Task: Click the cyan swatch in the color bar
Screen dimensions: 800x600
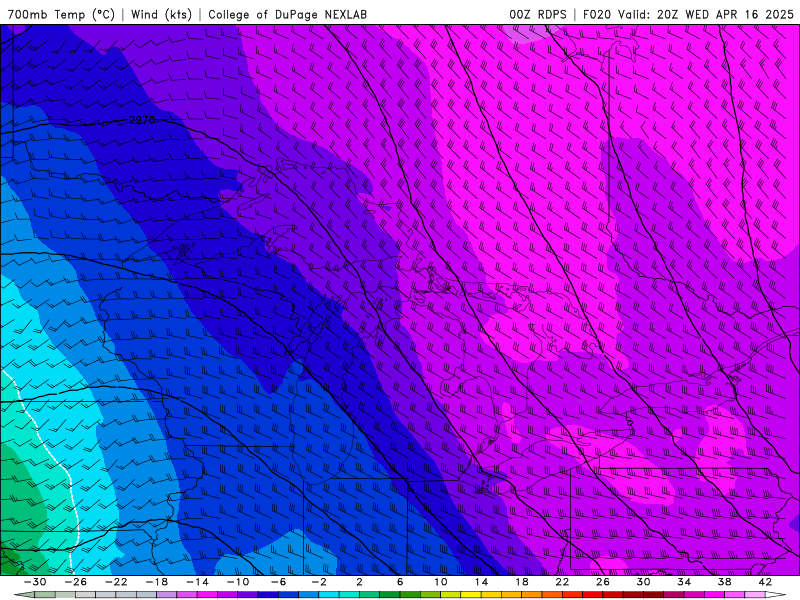Action: [x=329, y=595]
